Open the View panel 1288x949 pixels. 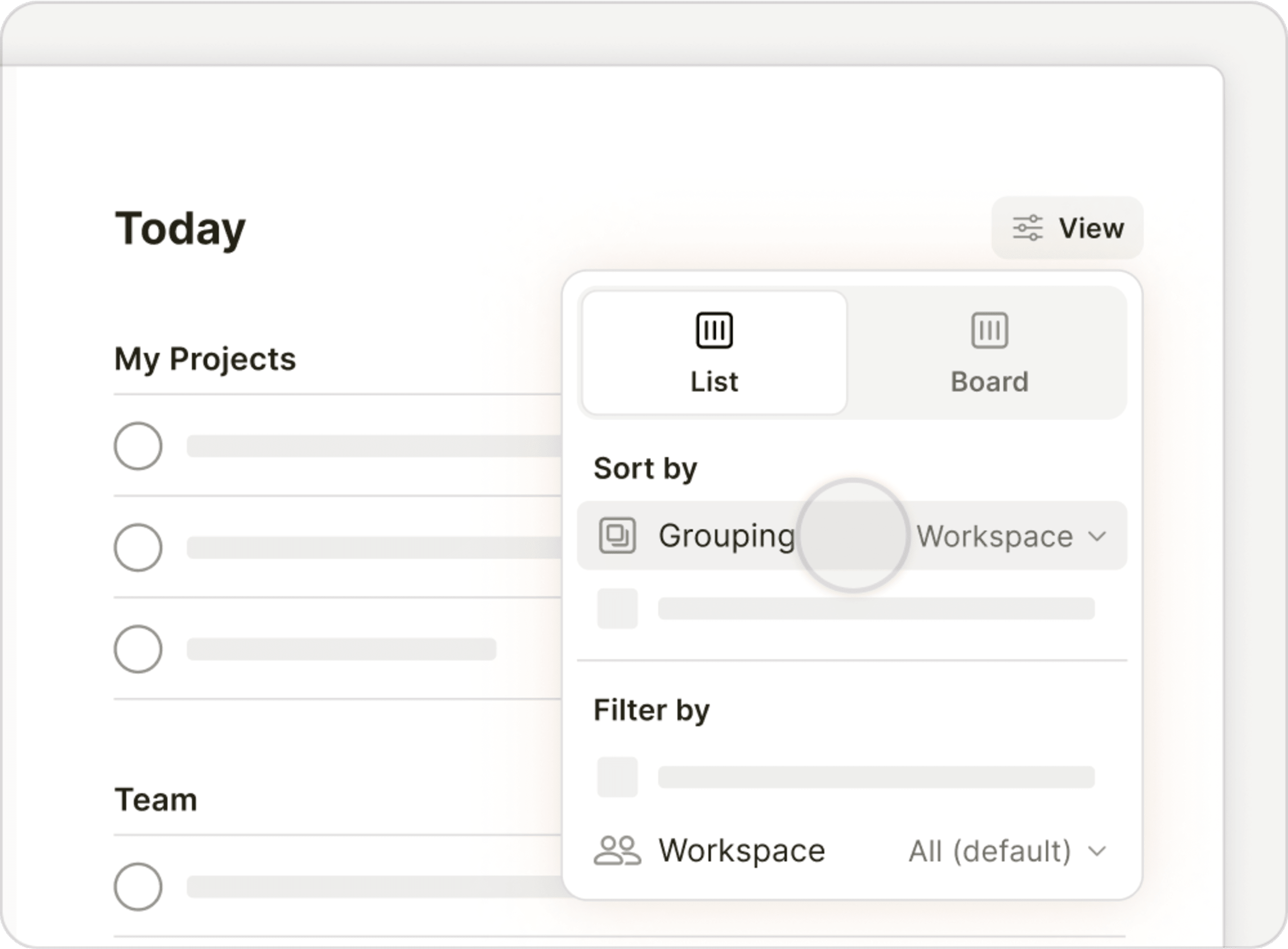click(1067, 228)
